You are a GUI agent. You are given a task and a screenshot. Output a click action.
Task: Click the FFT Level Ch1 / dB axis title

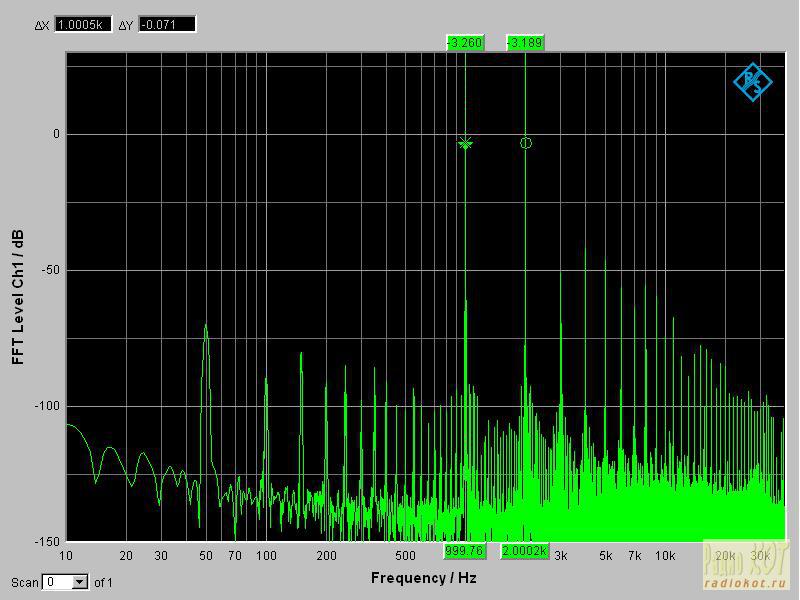18,297
